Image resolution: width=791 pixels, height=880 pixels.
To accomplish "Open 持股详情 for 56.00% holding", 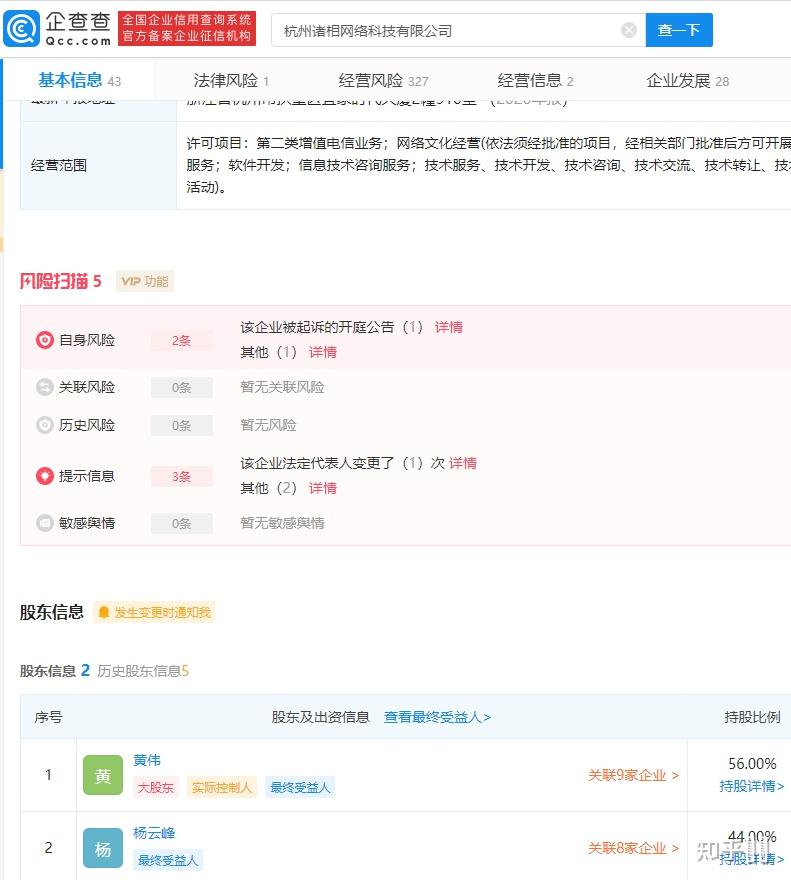I will [752, 786].
